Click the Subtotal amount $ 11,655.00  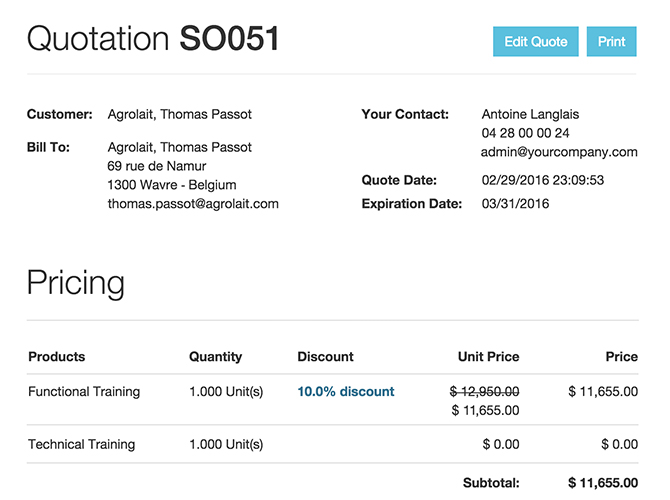[602, 483]
